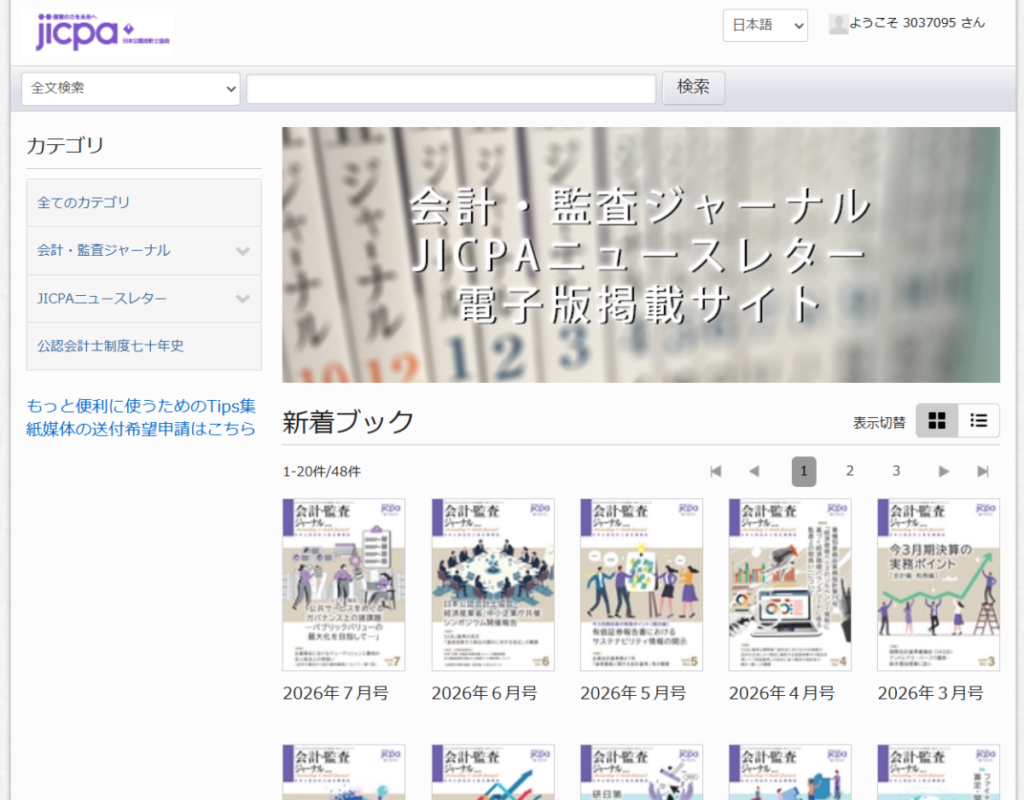Screen dimensions: 1024x800
Task: Select 全てのカテゴリ in sidebar
Action: click(144, 202)
